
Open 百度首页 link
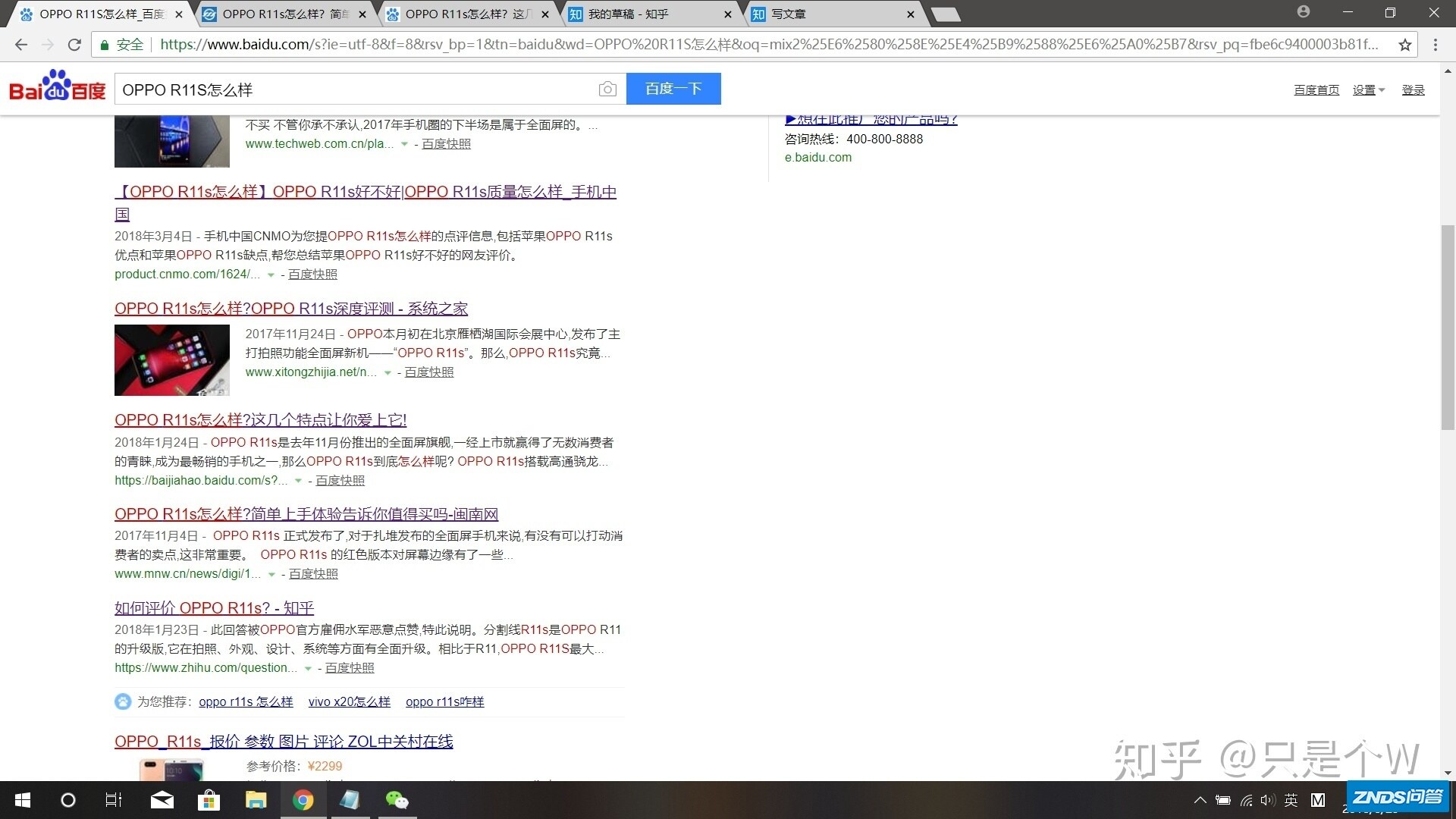[1316, 90]
